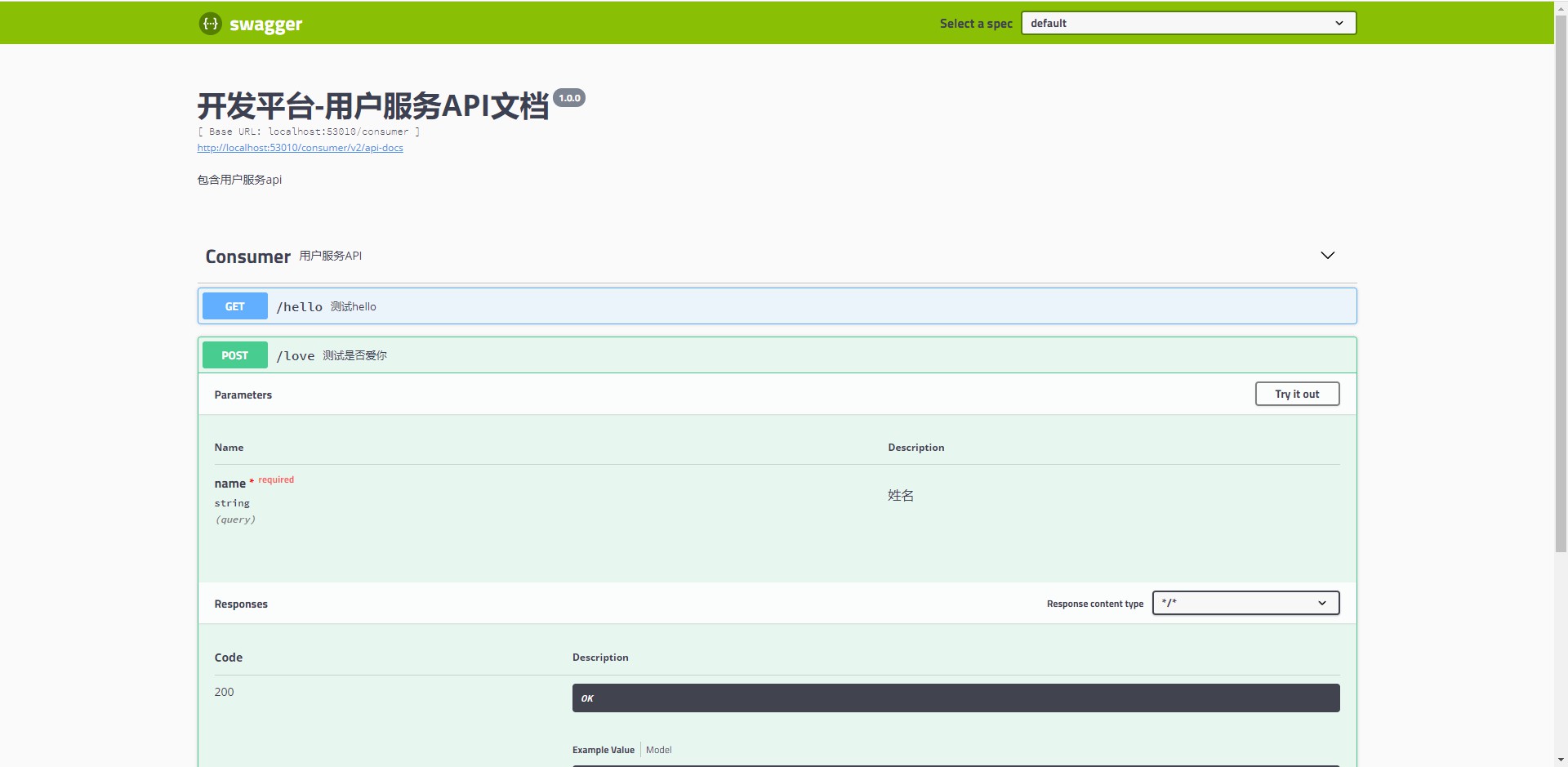This screenshot has width=1568, height=767.
Task: Click the 1.0.0 version badge
Action: [569, 98]
